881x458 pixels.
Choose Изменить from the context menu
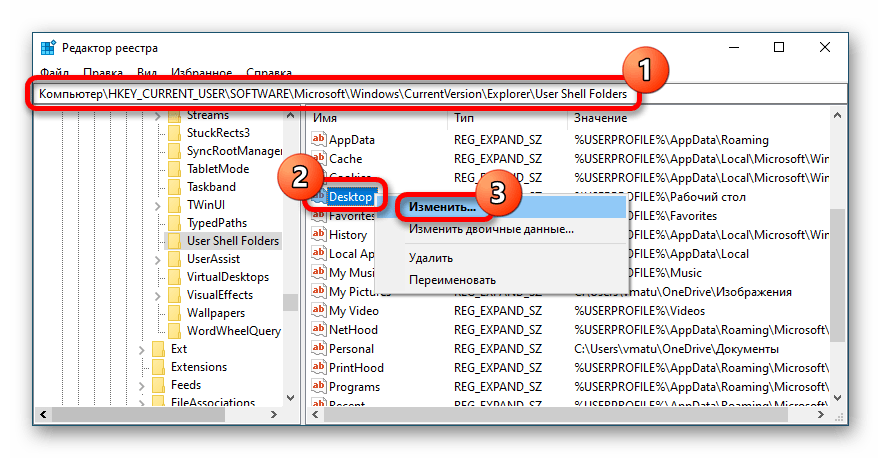coord(441,205)
